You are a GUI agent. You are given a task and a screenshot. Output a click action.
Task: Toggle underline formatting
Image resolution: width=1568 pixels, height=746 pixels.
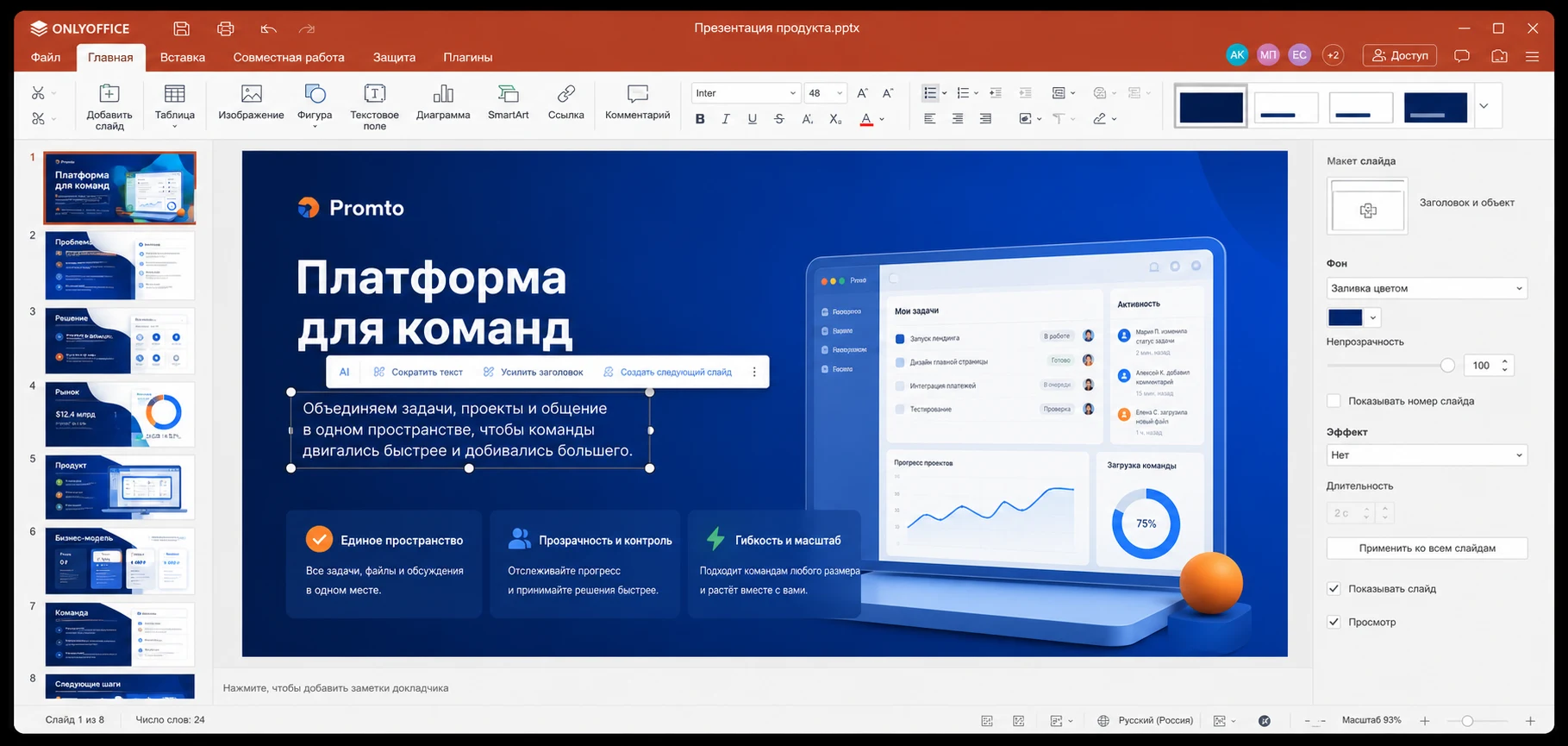(x=753, y=119)
